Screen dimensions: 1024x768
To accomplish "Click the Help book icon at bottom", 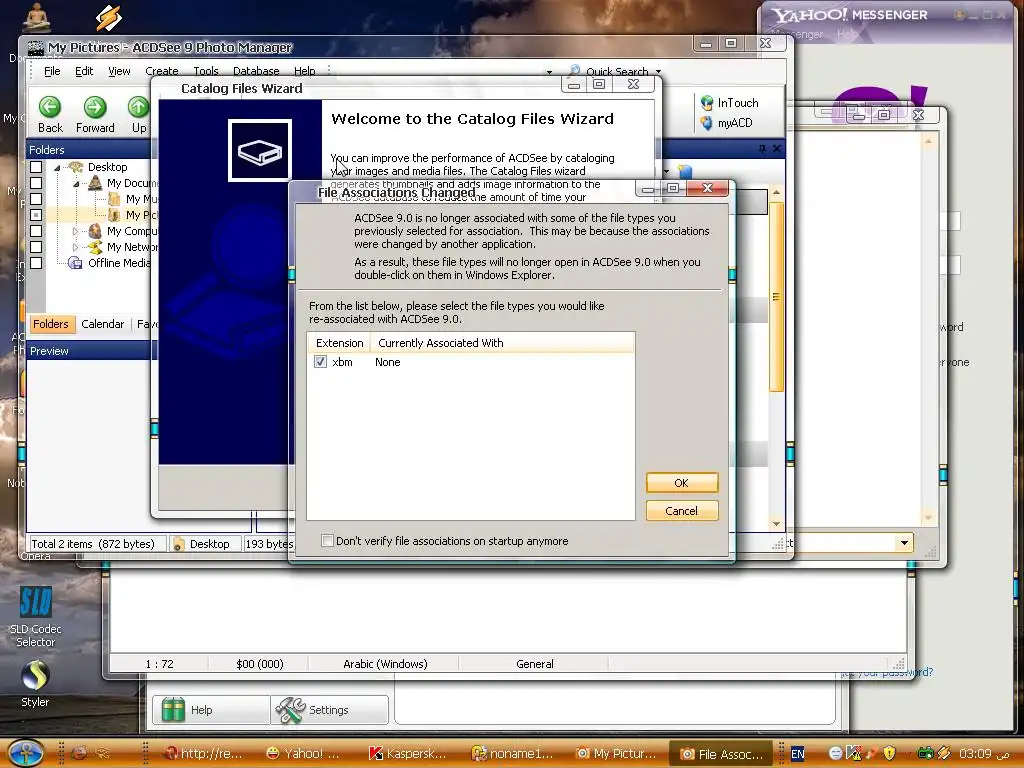I will click(173, 710).
